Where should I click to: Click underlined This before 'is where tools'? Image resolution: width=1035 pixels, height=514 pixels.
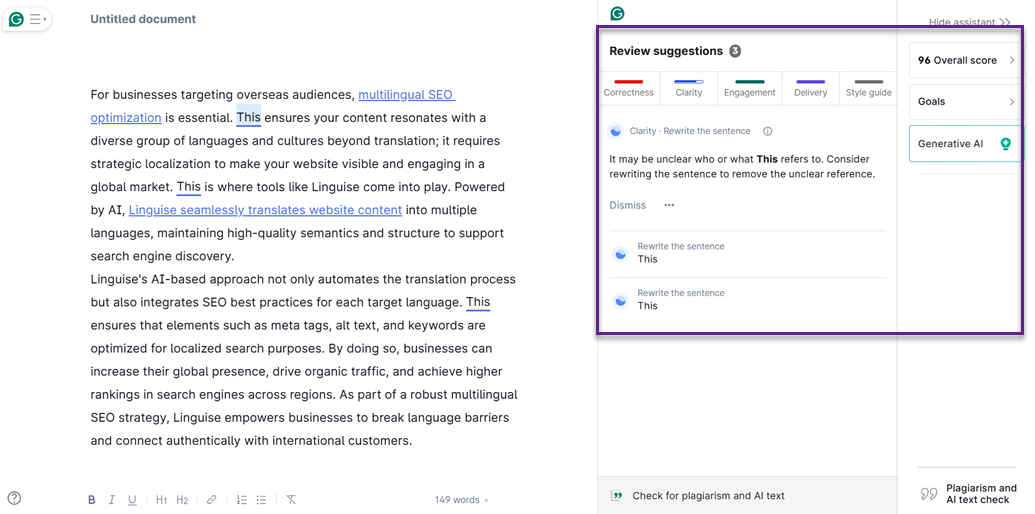tap(189, 187)
